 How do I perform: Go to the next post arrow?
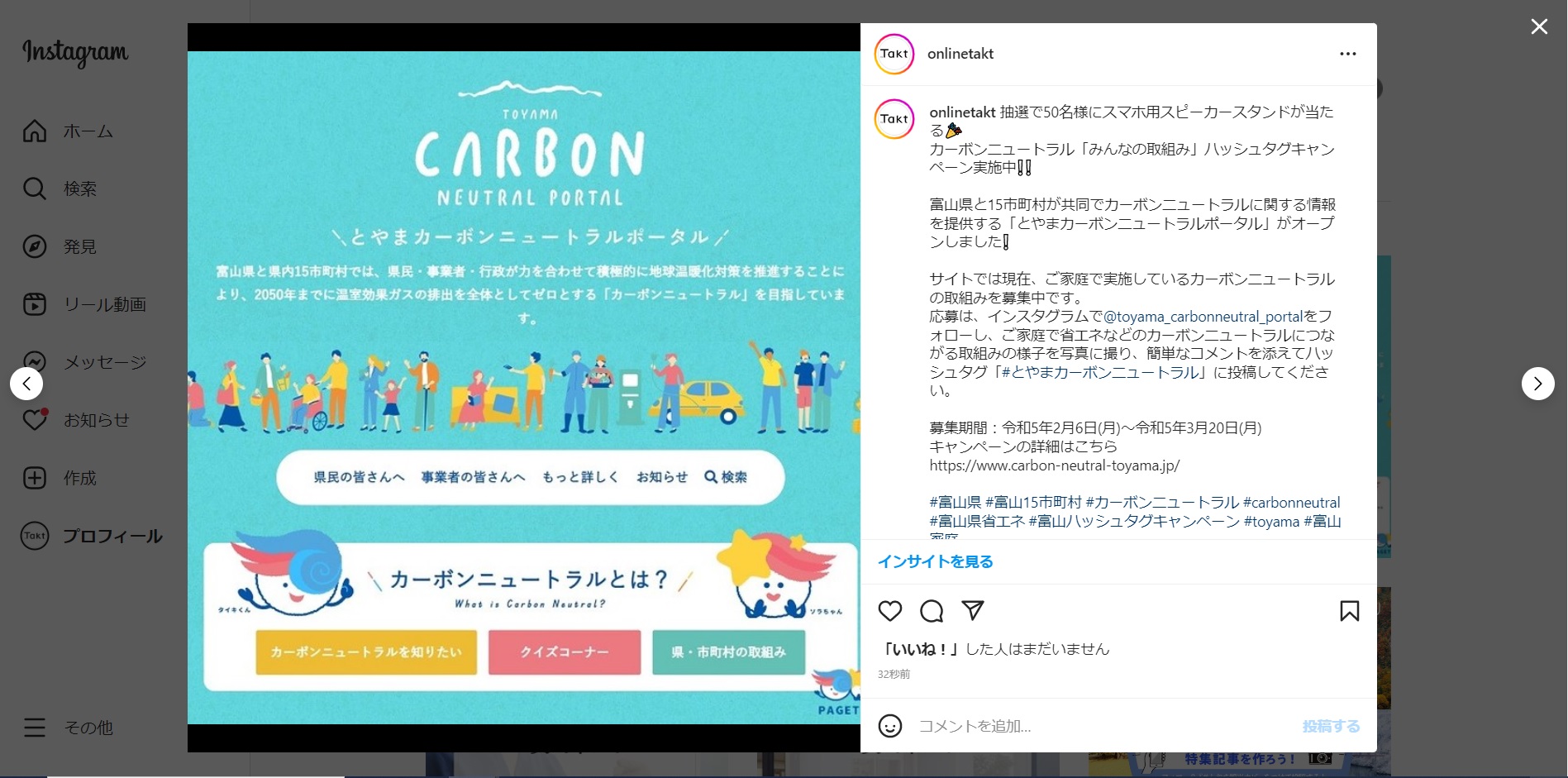1538,384
